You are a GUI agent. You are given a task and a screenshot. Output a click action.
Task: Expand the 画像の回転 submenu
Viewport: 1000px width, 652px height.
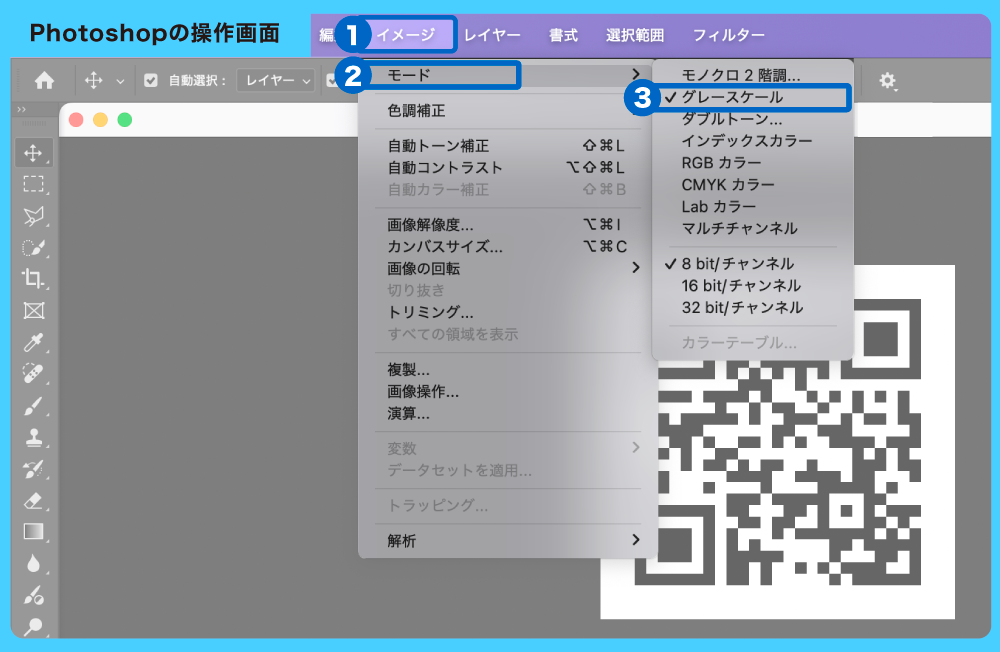(506, 269)
